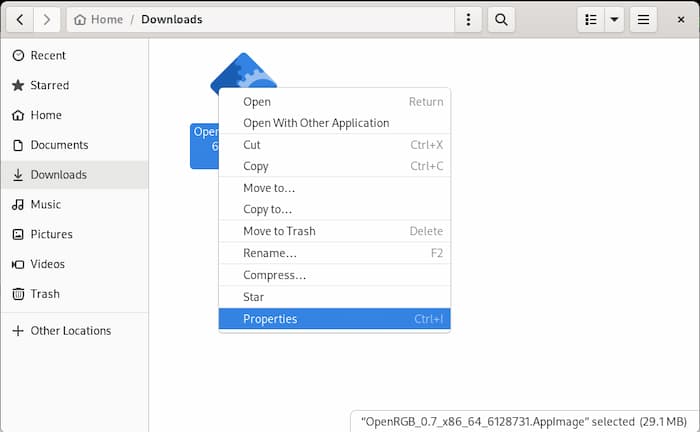Open Documents in the sidebar
This screenshot has width=700, height=432.
point(75,145)
